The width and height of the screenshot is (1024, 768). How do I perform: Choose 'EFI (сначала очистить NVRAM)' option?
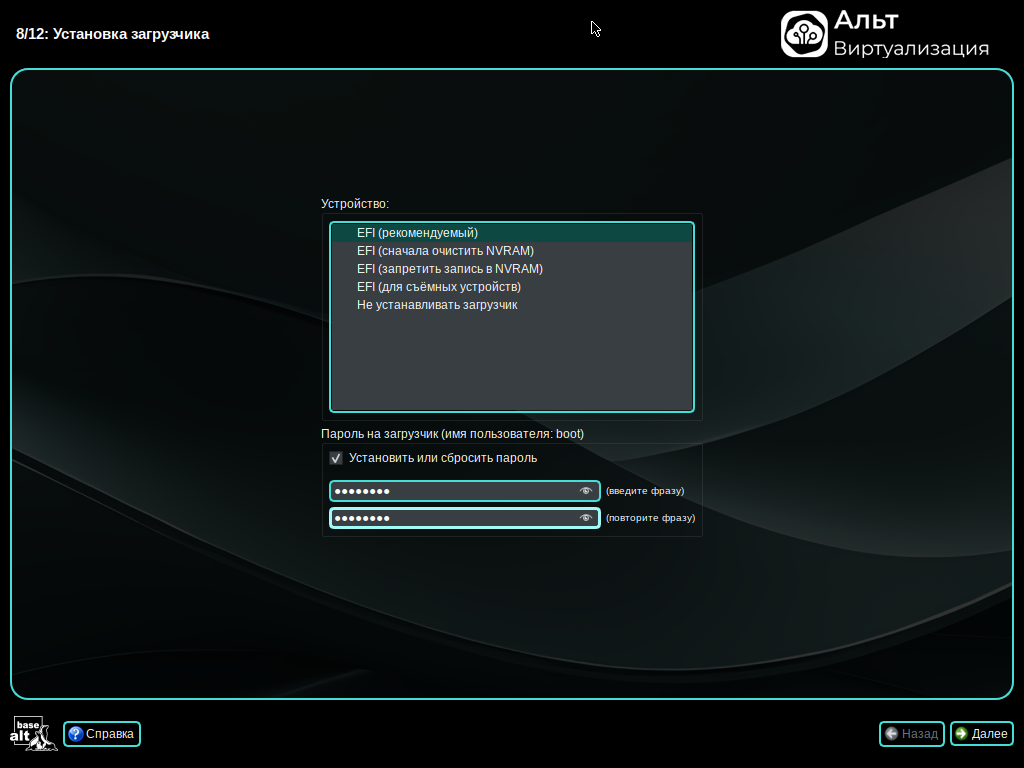point(445,251)
